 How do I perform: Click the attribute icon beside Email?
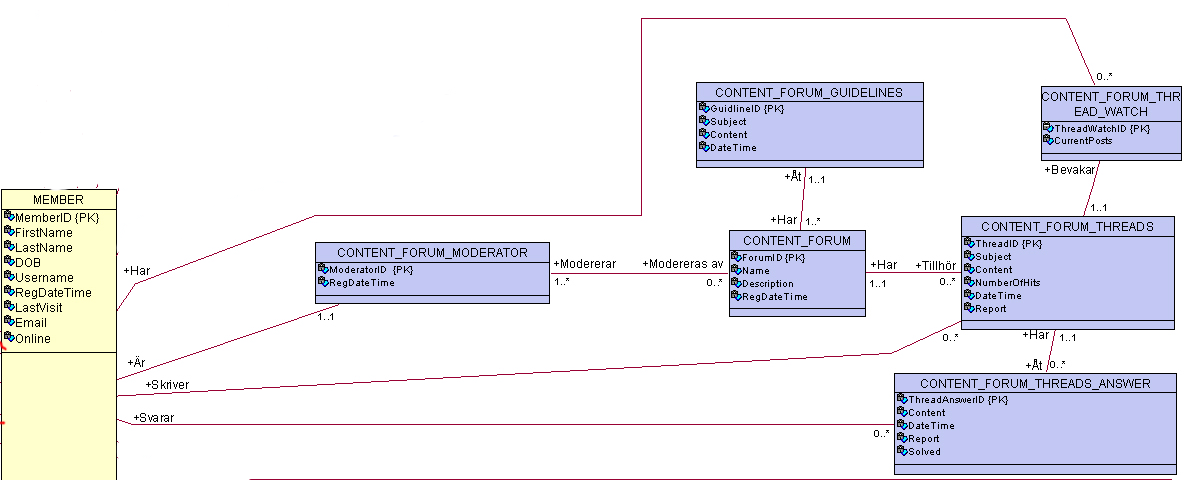(9, 322)
